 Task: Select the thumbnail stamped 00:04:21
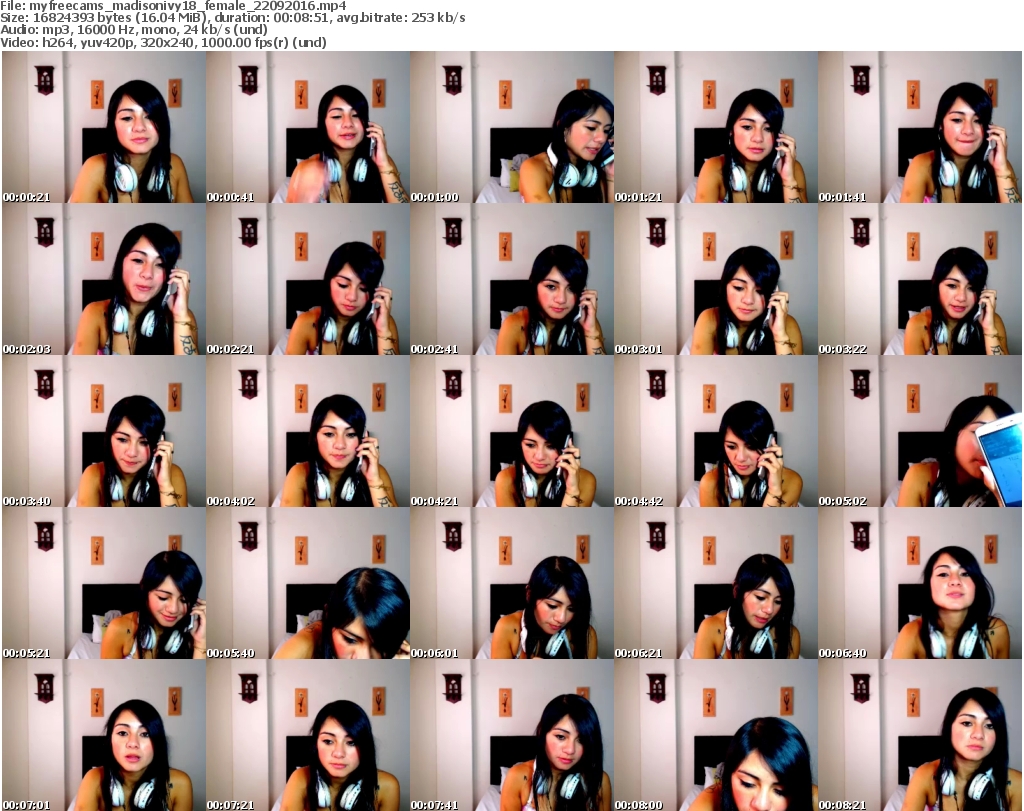[x=512, y=432]
